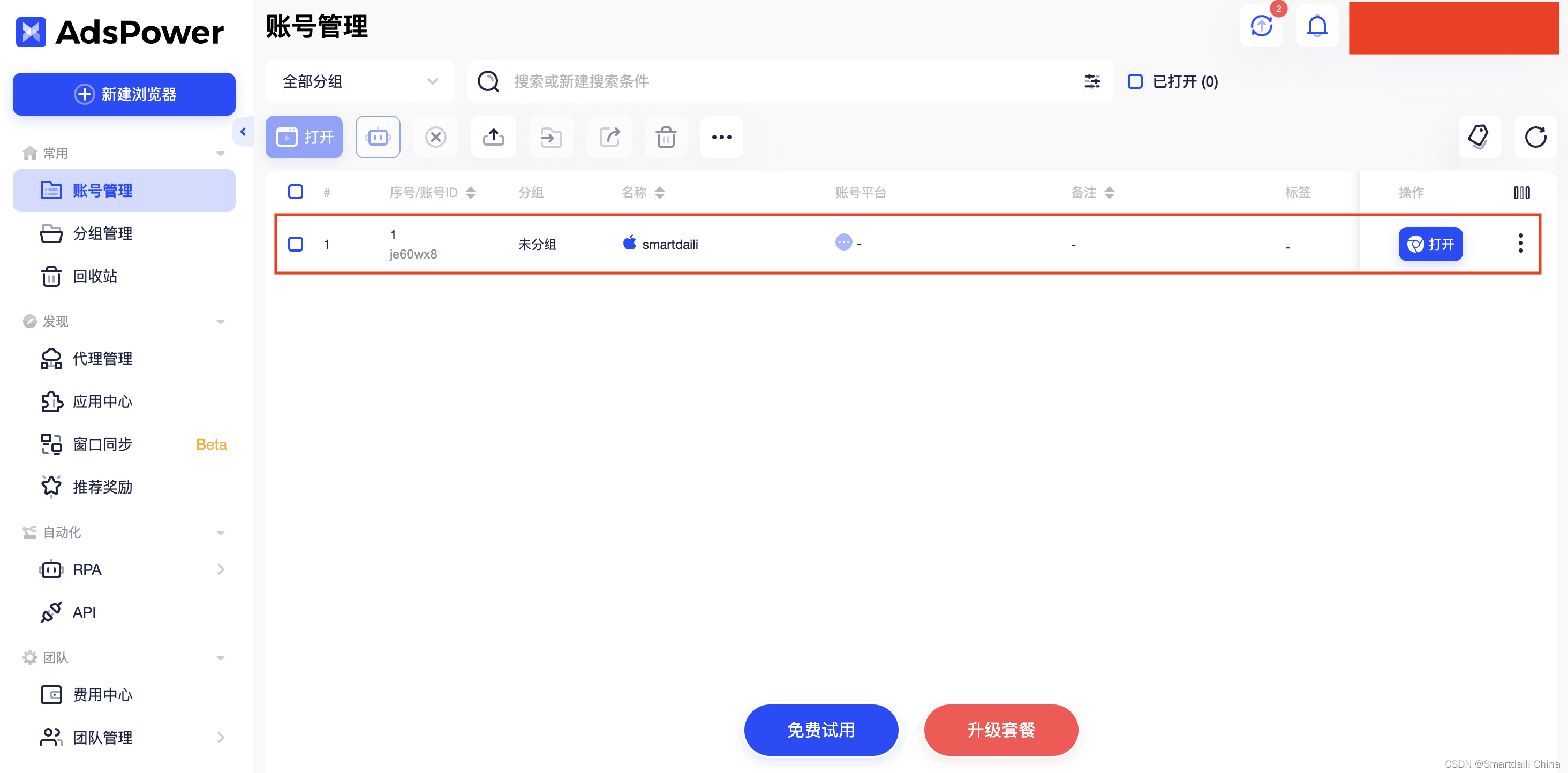Click the notification bell icon
This screenshot has width=1568, height=773.
(1317, 26)
